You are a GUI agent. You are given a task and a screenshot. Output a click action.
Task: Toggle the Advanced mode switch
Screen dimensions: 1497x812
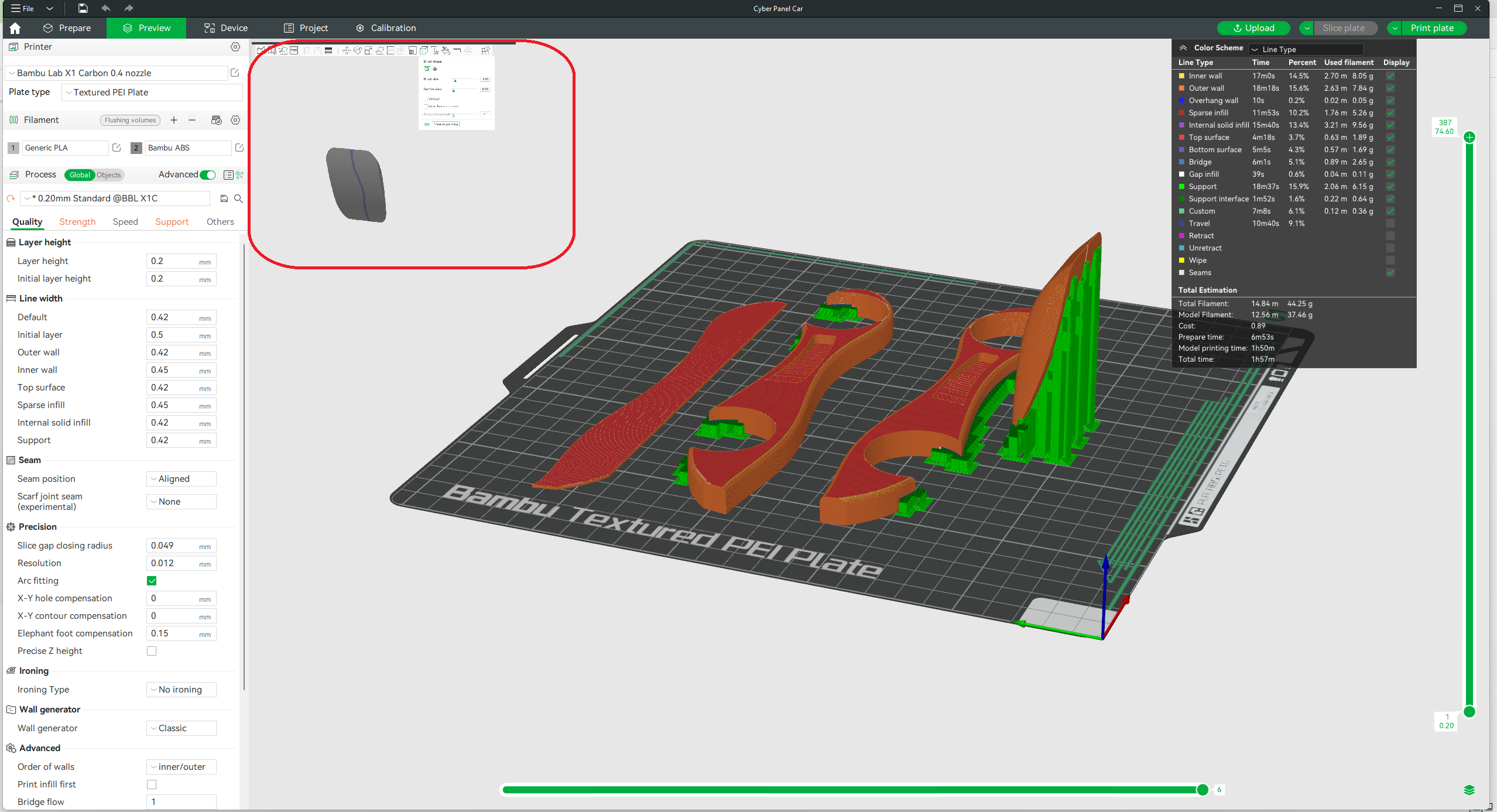208,174
